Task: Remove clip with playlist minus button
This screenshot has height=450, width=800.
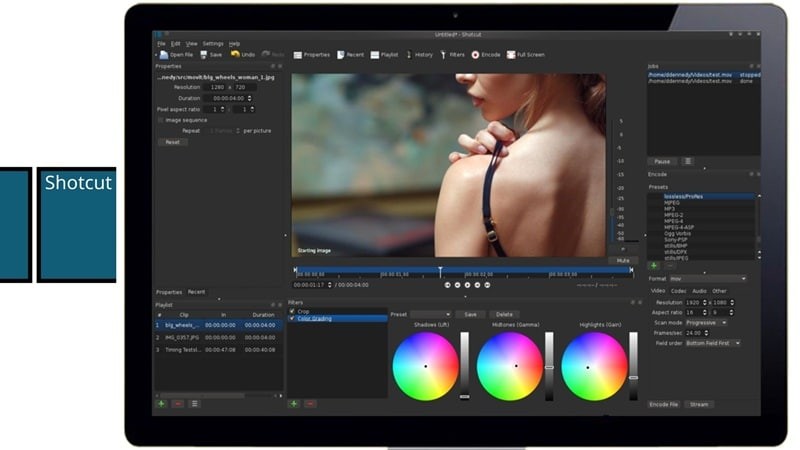Action: coord(178,404)
